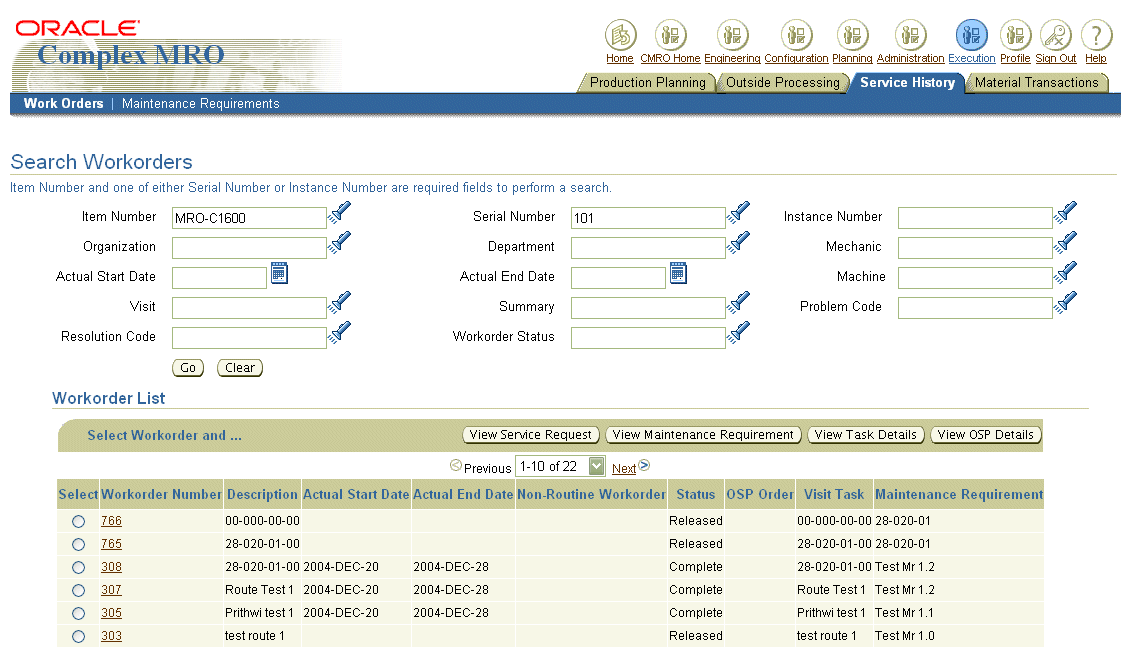Click the Mechanic input field
The image size is (1128, 647).
(x=975, y=248)
